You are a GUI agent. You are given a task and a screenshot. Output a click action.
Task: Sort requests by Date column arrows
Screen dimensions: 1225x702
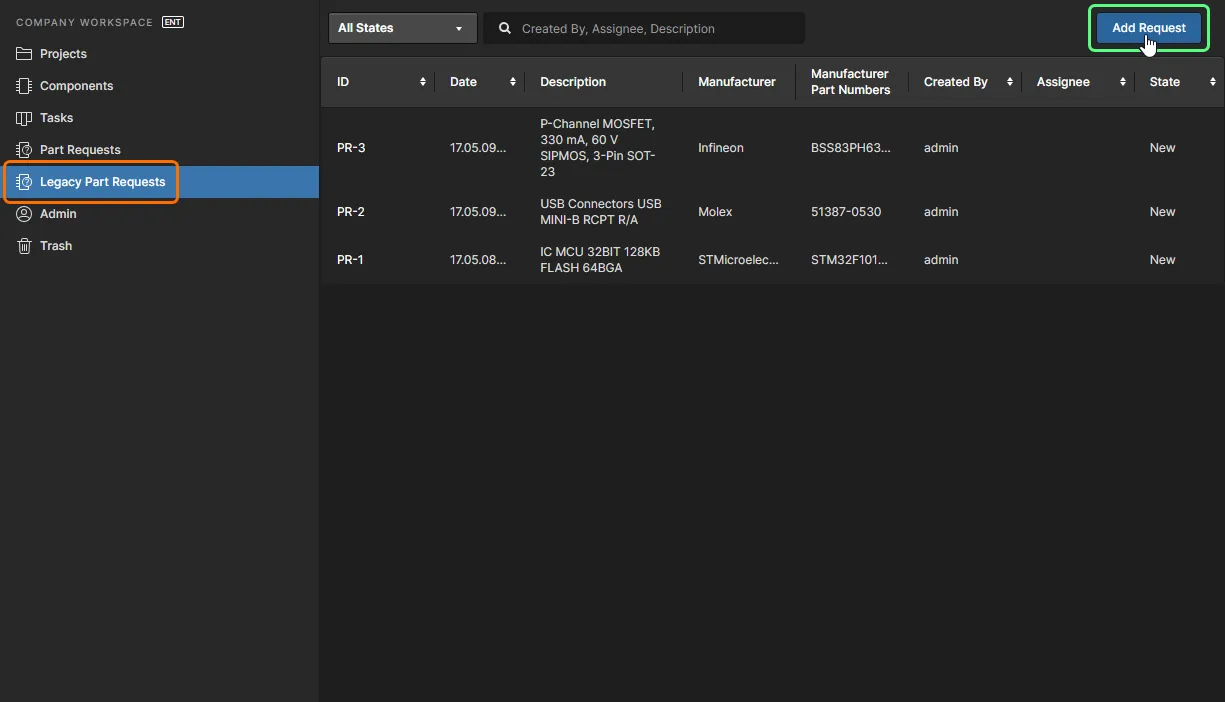513,82
